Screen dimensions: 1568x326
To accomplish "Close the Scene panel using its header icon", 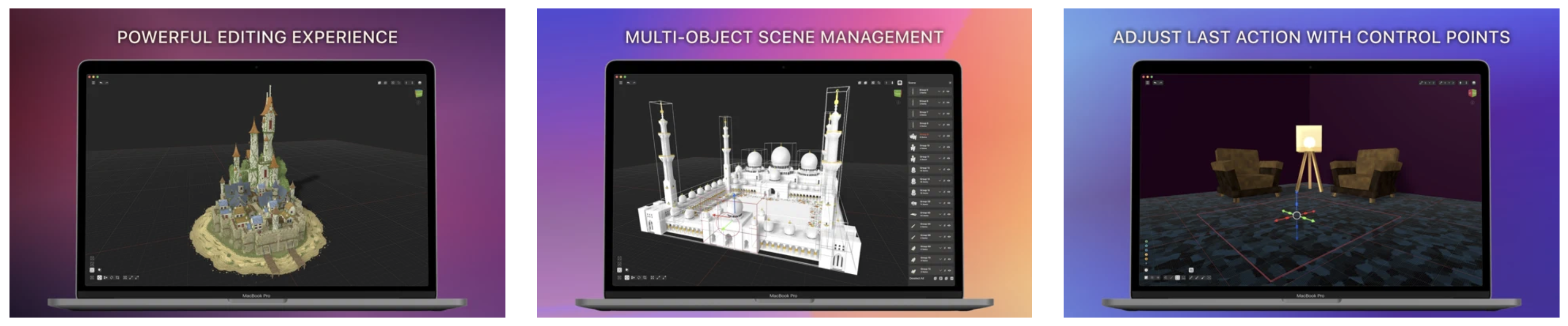I will click(950, 83).
